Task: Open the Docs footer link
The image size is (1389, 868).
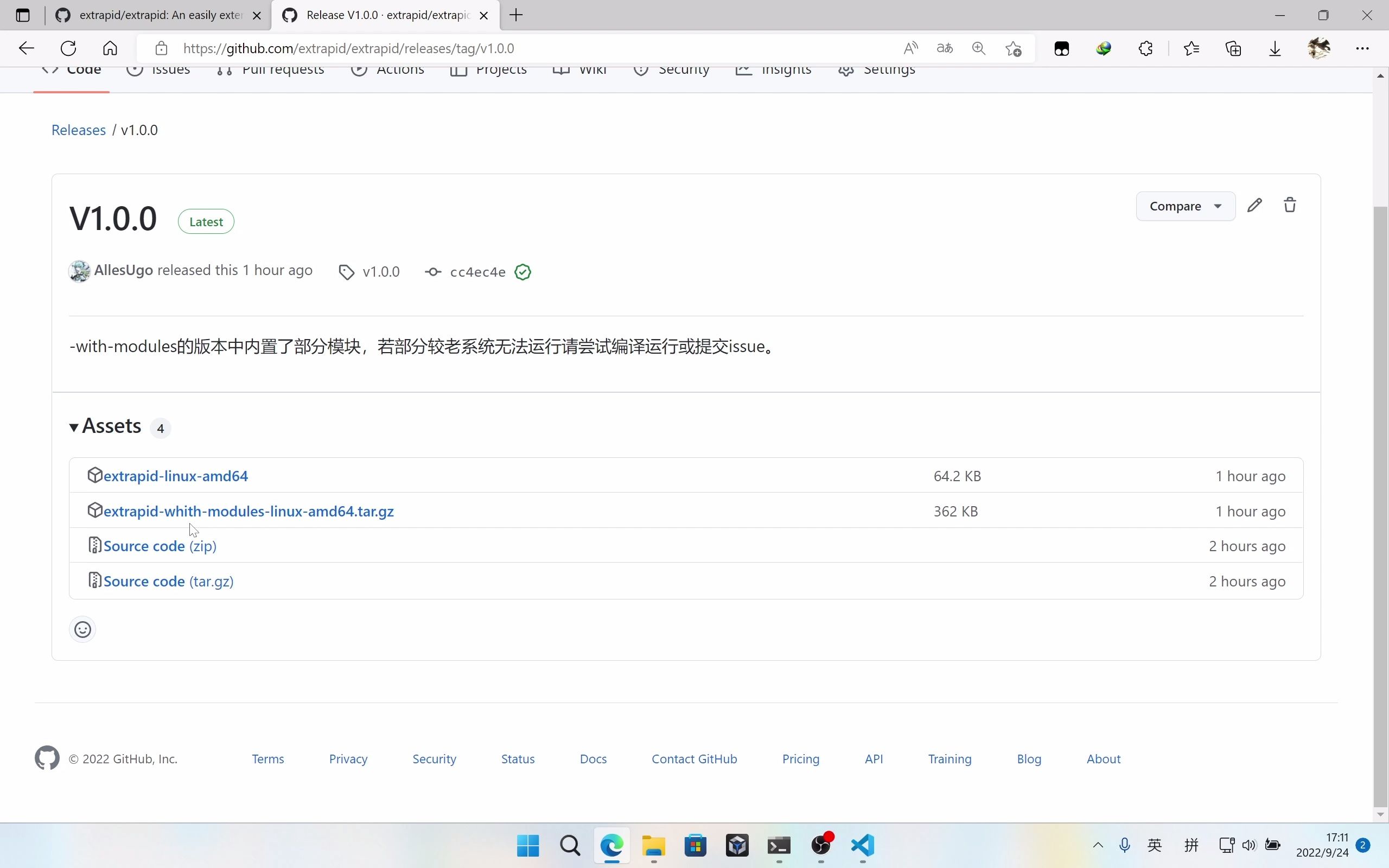Action: tap(593, 759)
